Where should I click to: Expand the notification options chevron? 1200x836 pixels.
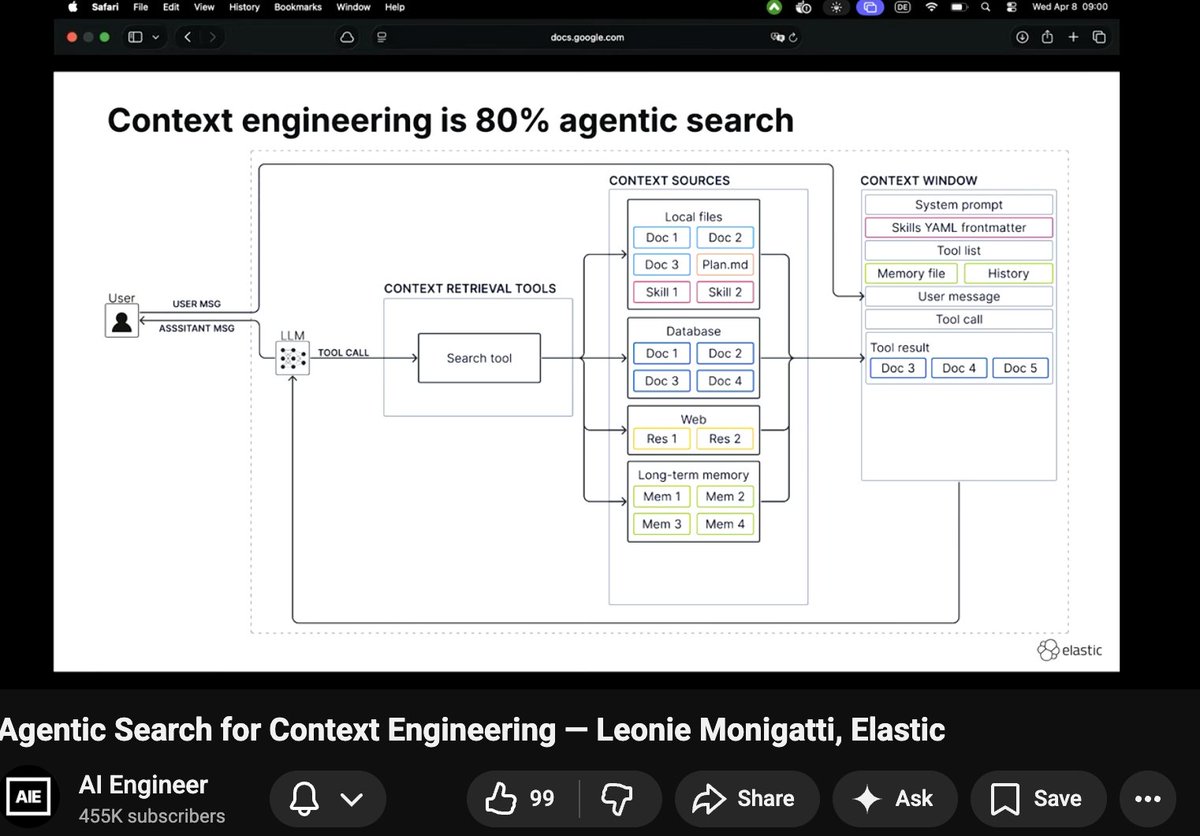point(351,799)
